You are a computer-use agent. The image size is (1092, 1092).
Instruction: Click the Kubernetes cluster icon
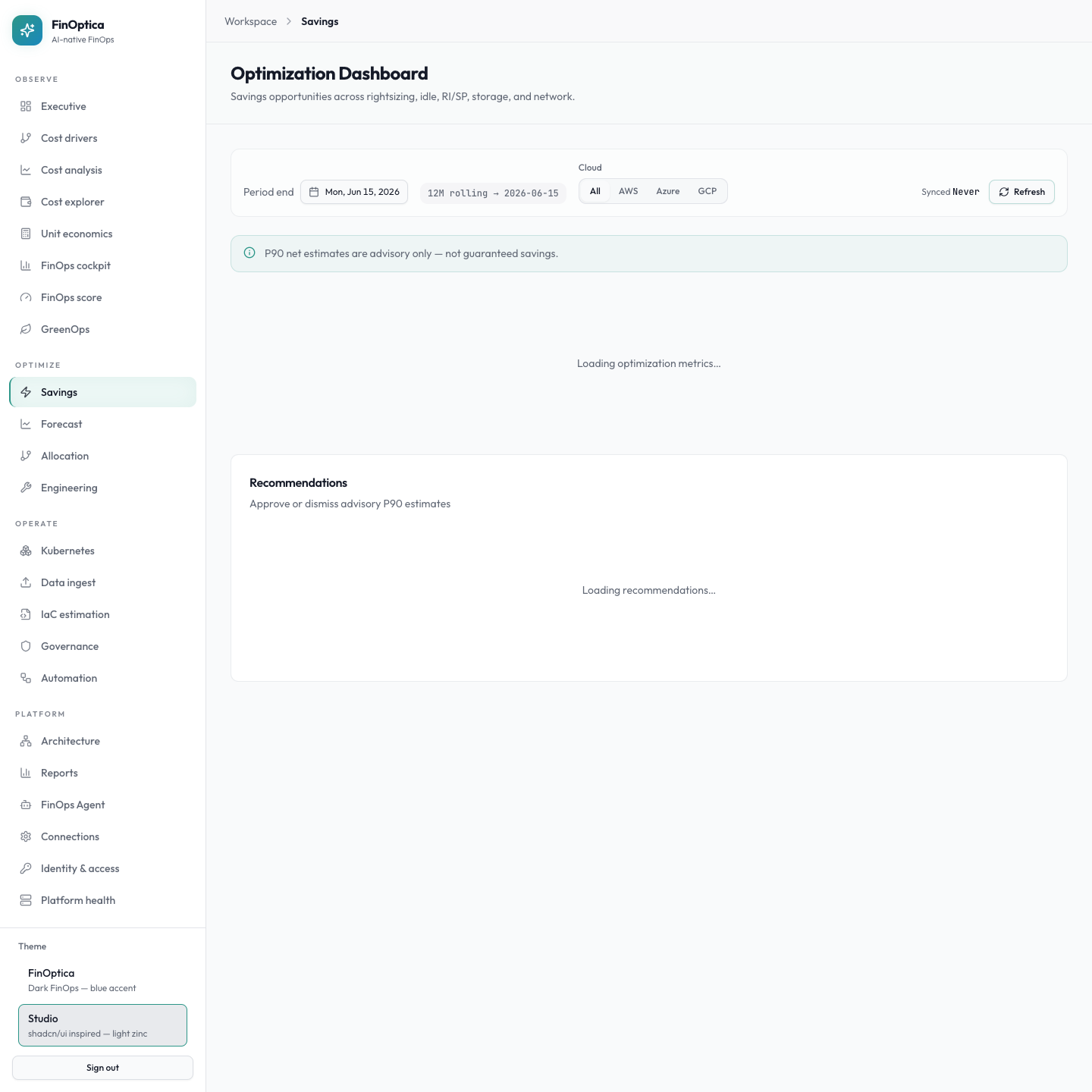pos(26,551)
